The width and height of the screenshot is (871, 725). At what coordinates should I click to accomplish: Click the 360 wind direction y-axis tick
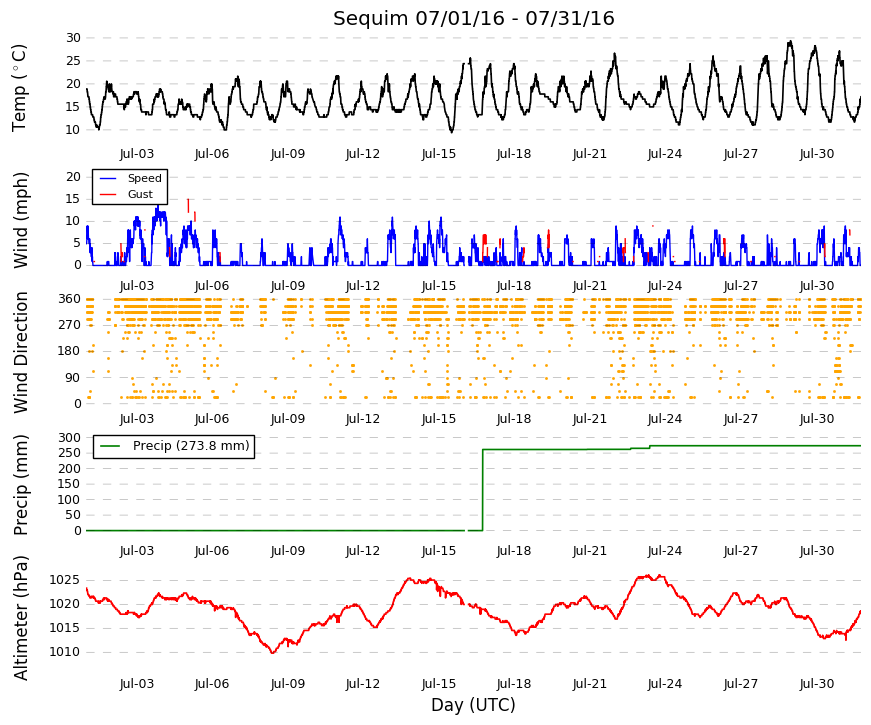(69, 299)
